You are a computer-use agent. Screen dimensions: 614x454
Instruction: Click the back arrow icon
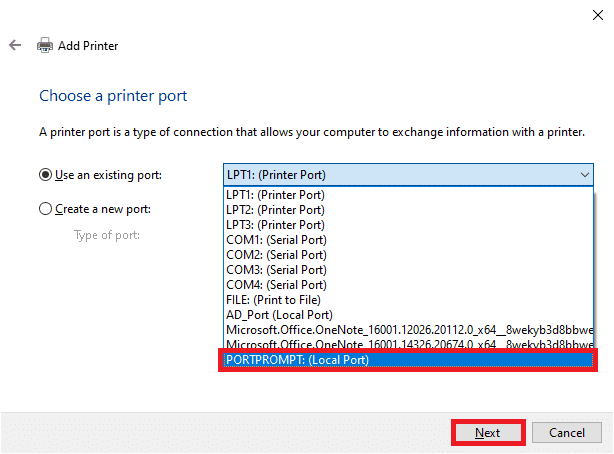tap(15, 46)
